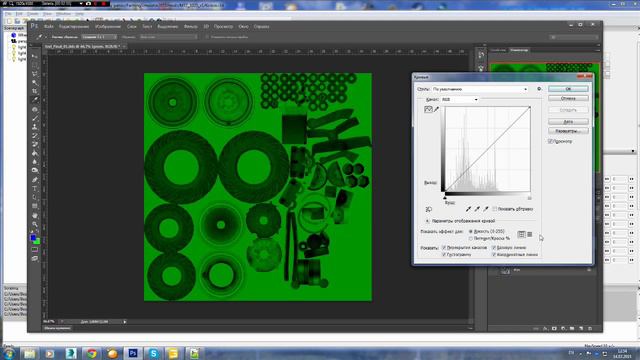Viewport: 640px width, 360px height.
Task: Toggle Базовая линия checkbox
Action: [494, 248]
